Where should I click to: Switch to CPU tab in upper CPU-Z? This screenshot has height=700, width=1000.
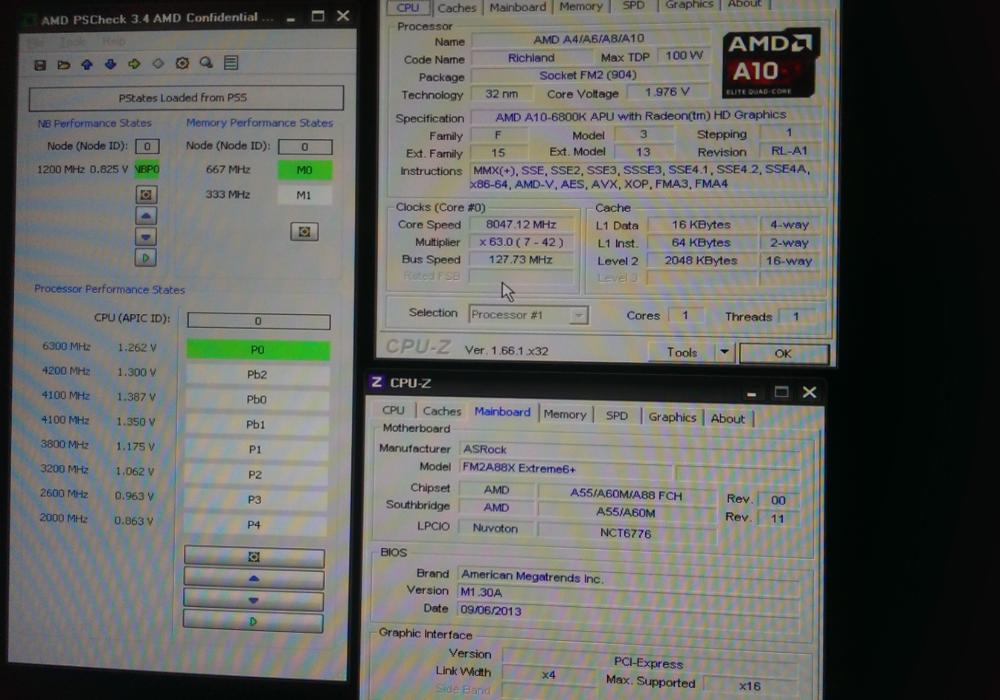tap(408, 8)
